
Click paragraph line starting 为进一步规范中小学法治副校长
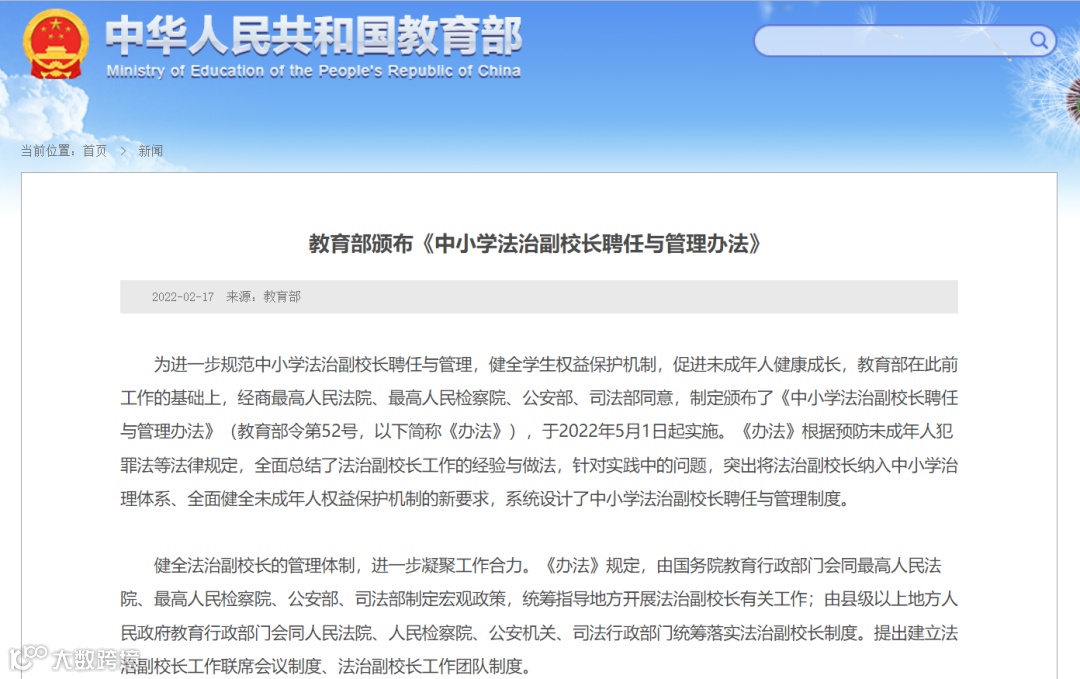pos(555,364)
